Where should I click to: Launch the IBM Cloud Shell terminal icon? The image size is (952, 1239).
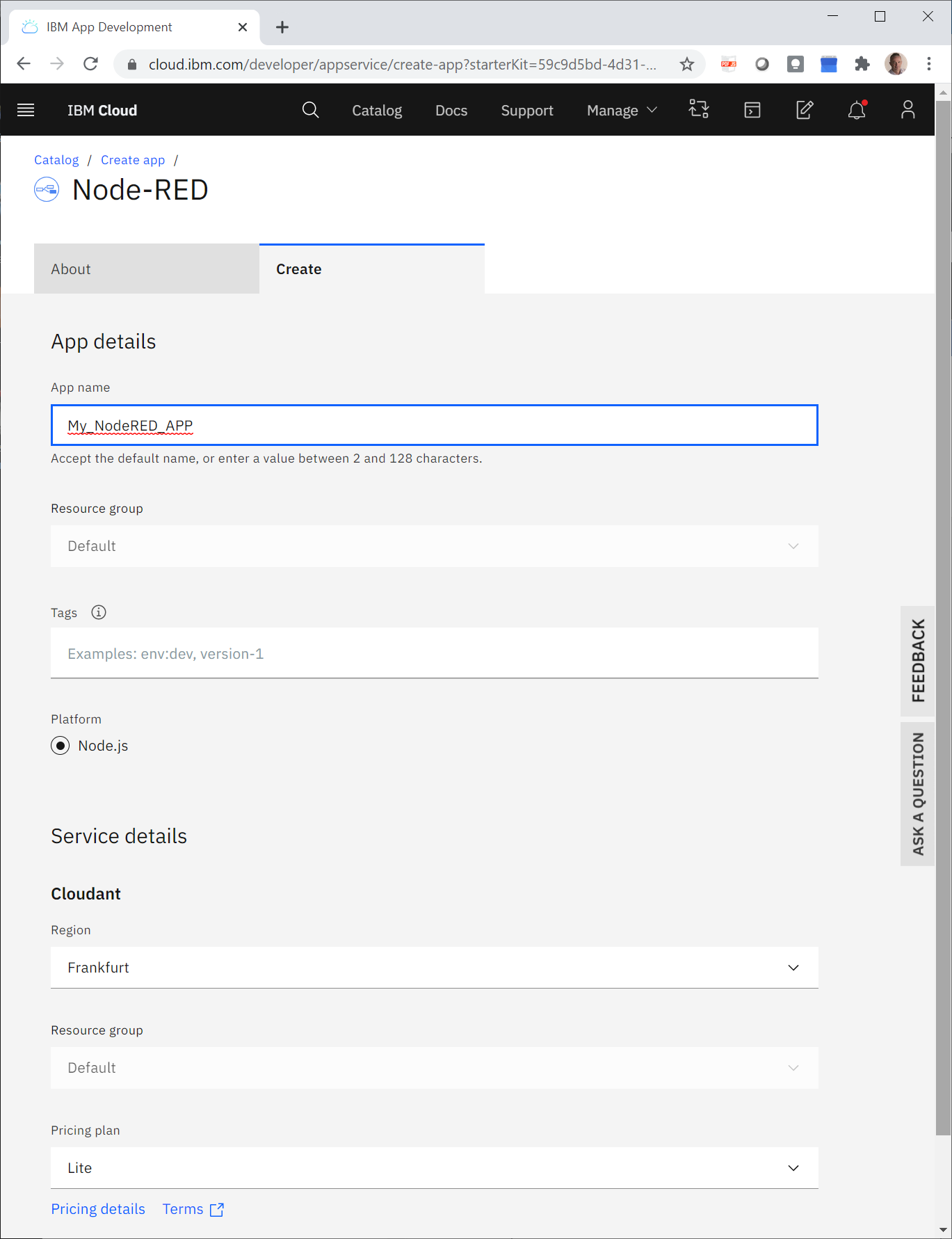tap(752, 110)
